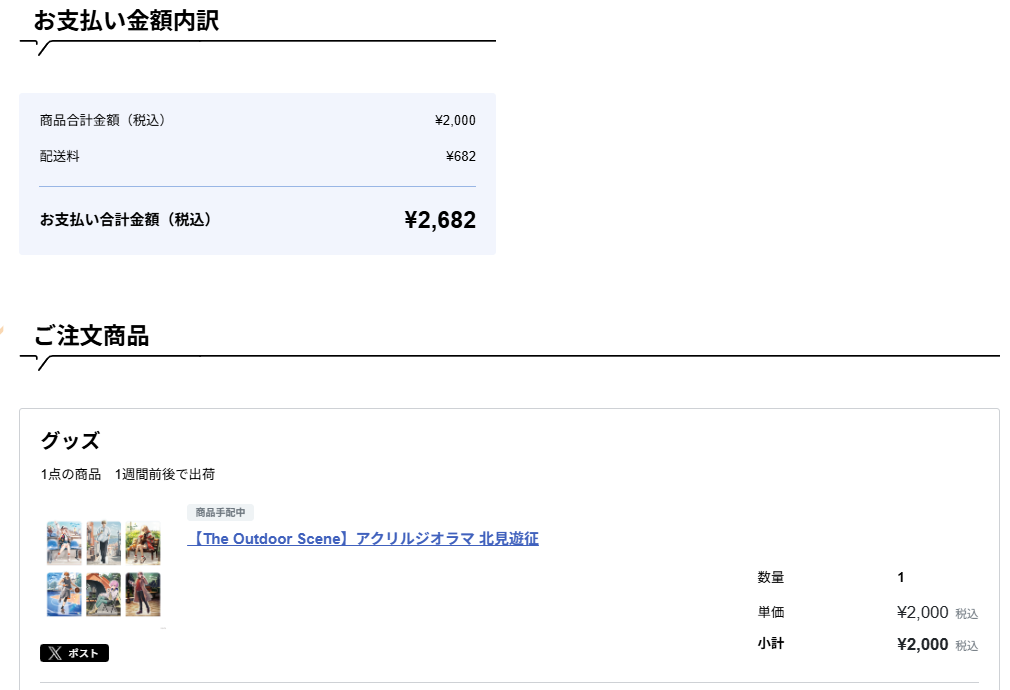Viewport: 1010px width, 690px height.
Task: Click the 1週間前後で出荷 shipping estimate text
Action: tap(165, 474)
